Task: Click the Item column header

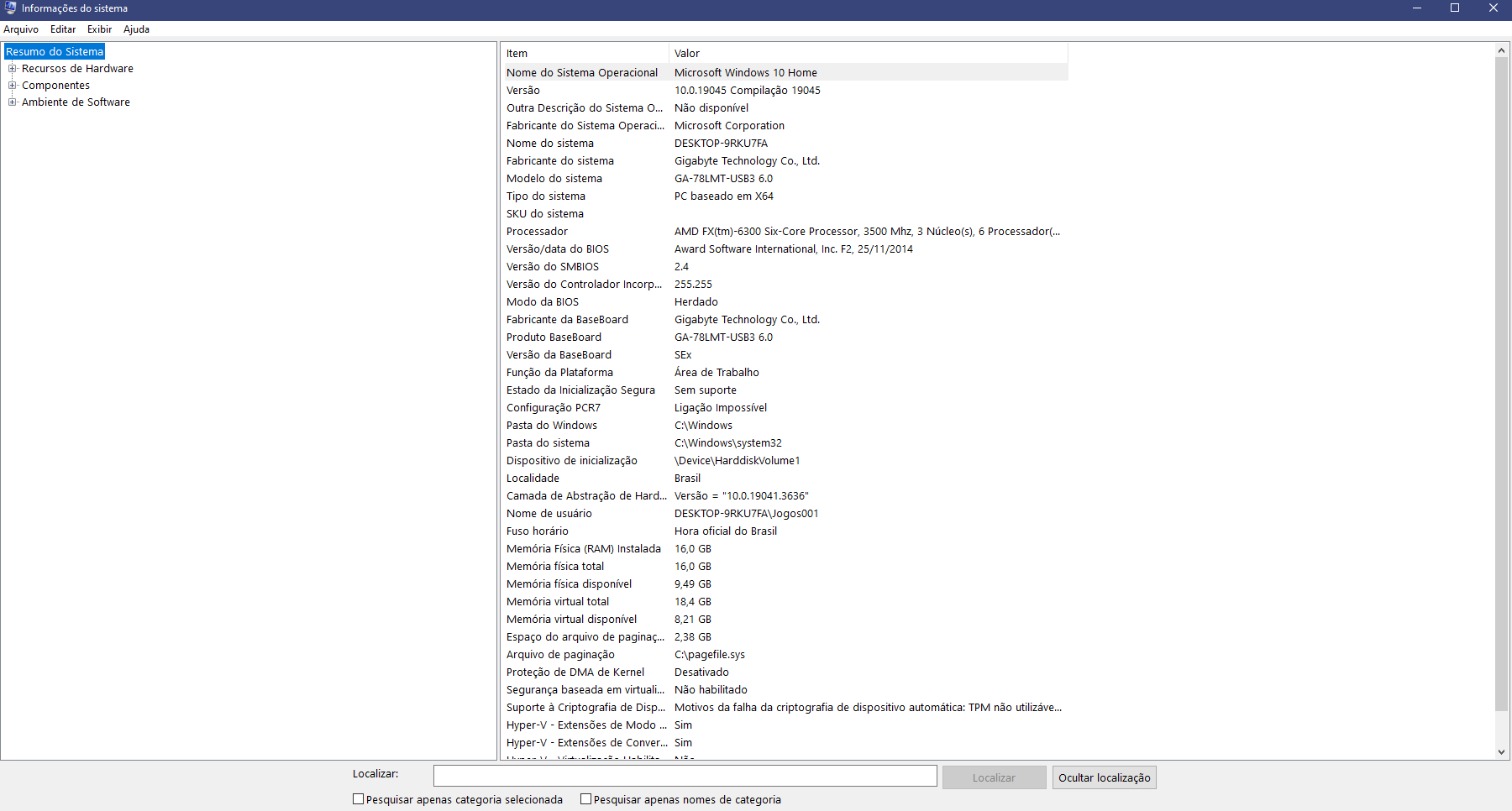Action: click(x=585, y=54)
